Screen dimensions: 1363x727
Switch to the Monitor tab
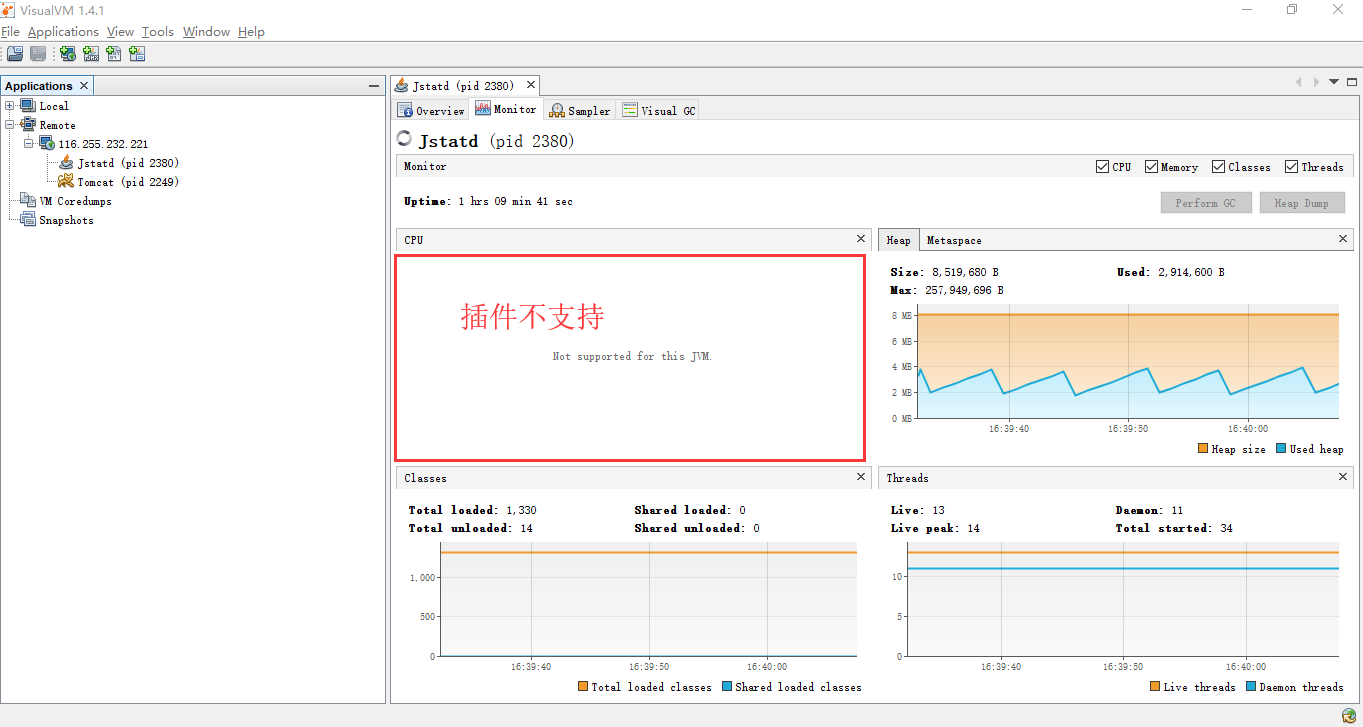tap(506, 109)
